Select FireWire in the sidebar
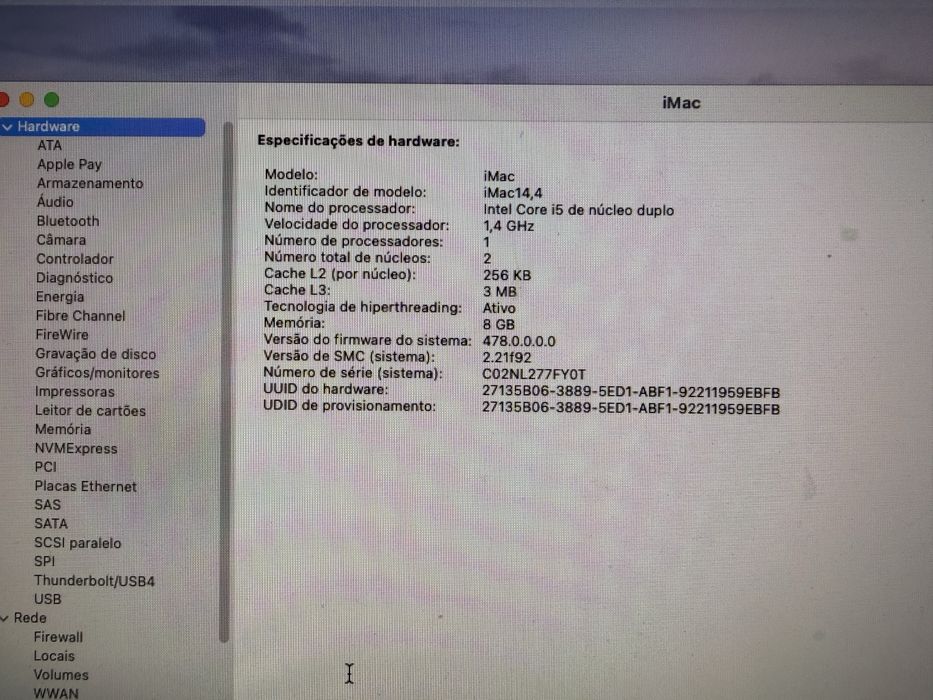Viewport: 933px width, 700px height. coord(61,335)
